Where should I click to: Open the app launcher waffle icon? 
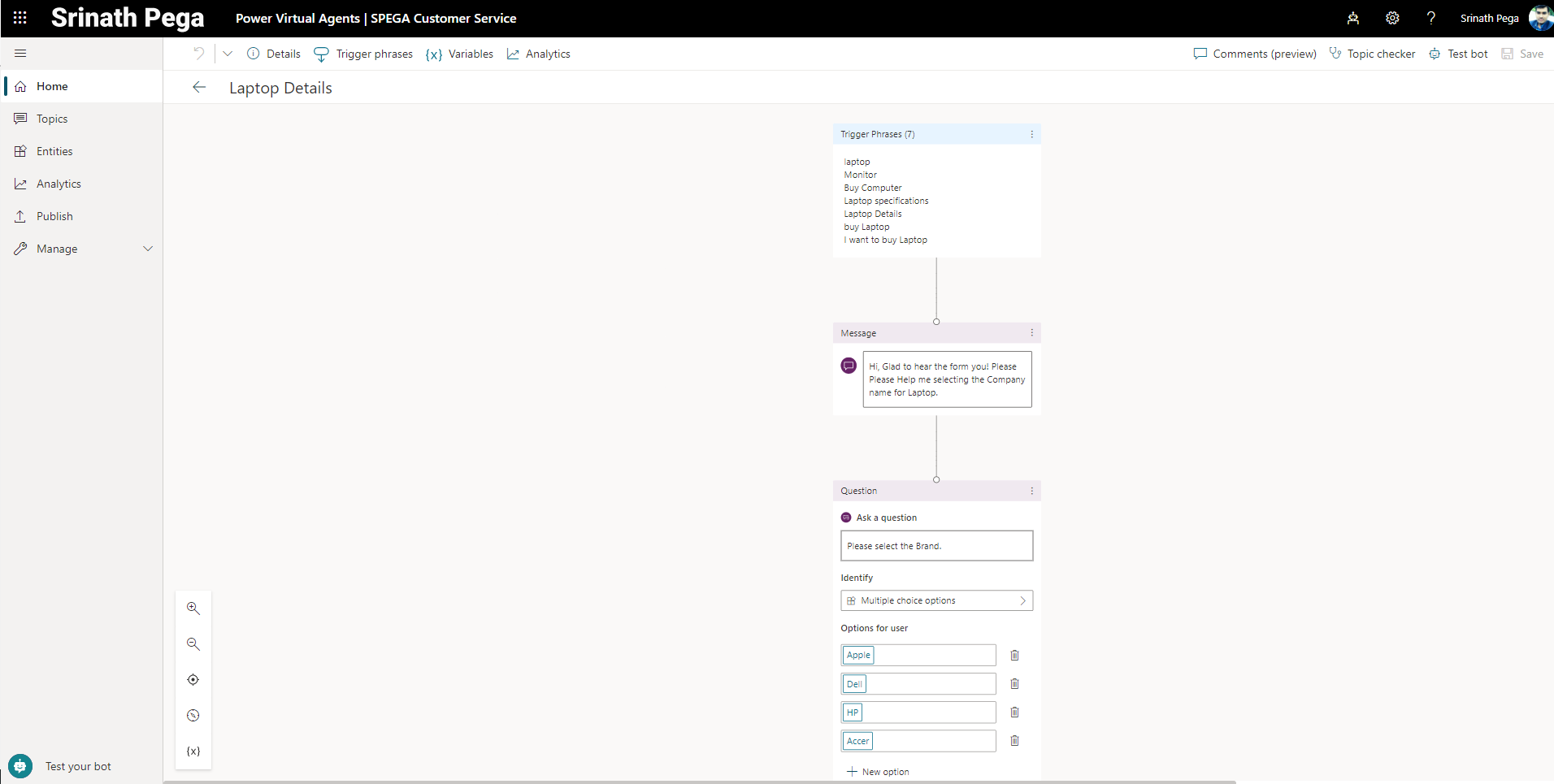(x=20, y=18)
